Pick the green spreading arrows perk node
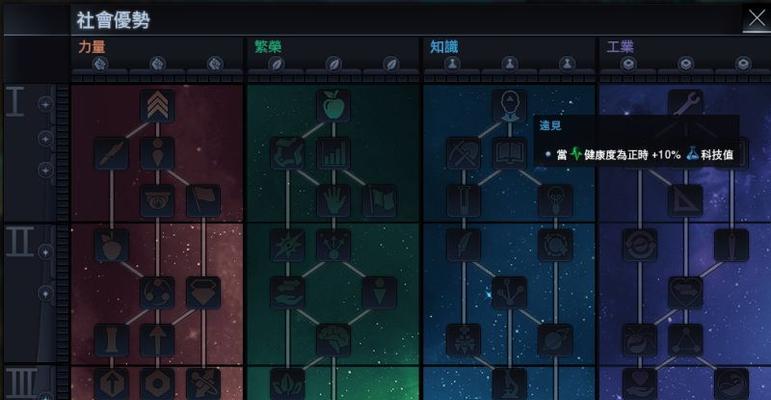Screen dimensions: 771x400 [x=333, y=245]
